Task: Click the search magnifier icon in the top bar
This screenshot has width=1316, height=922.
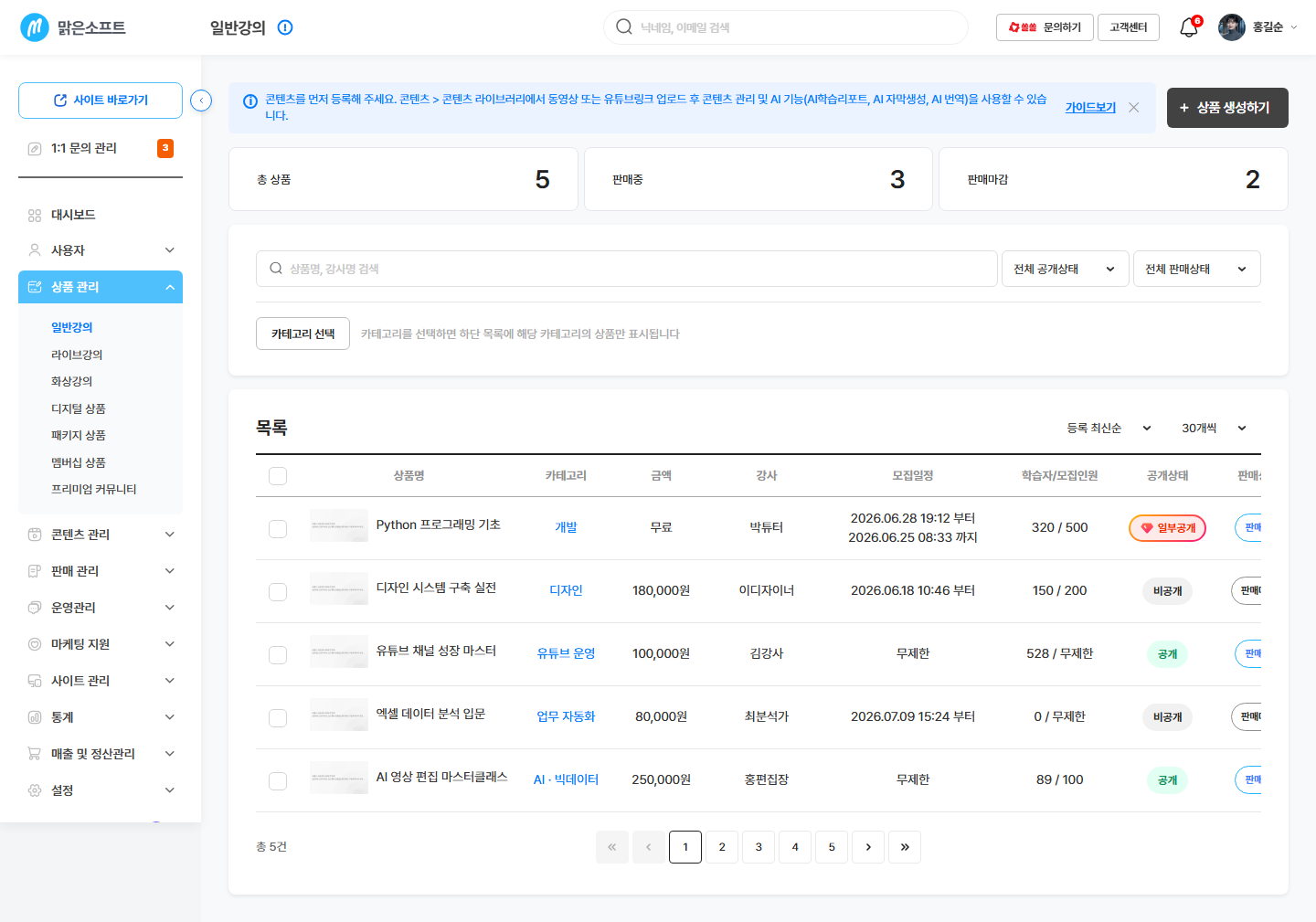Action: (624, 26)
